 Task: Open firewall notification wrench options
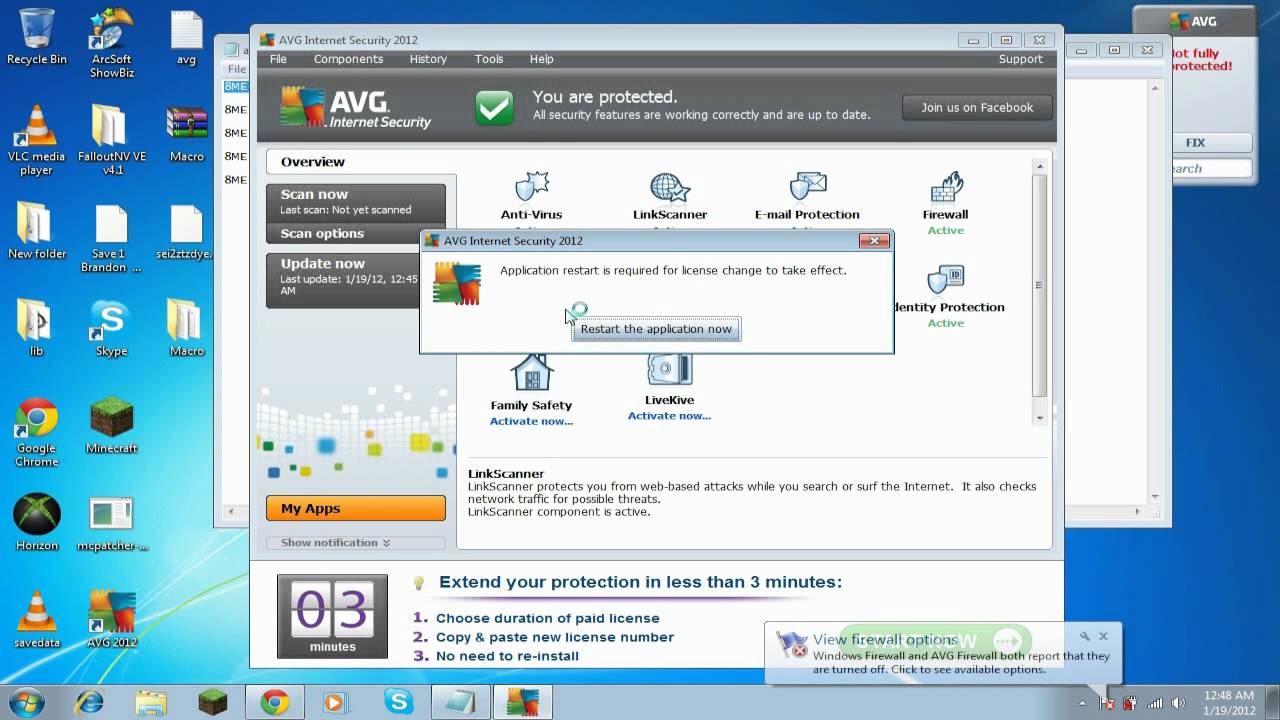pyautogui.click(x=1084, y=636)
